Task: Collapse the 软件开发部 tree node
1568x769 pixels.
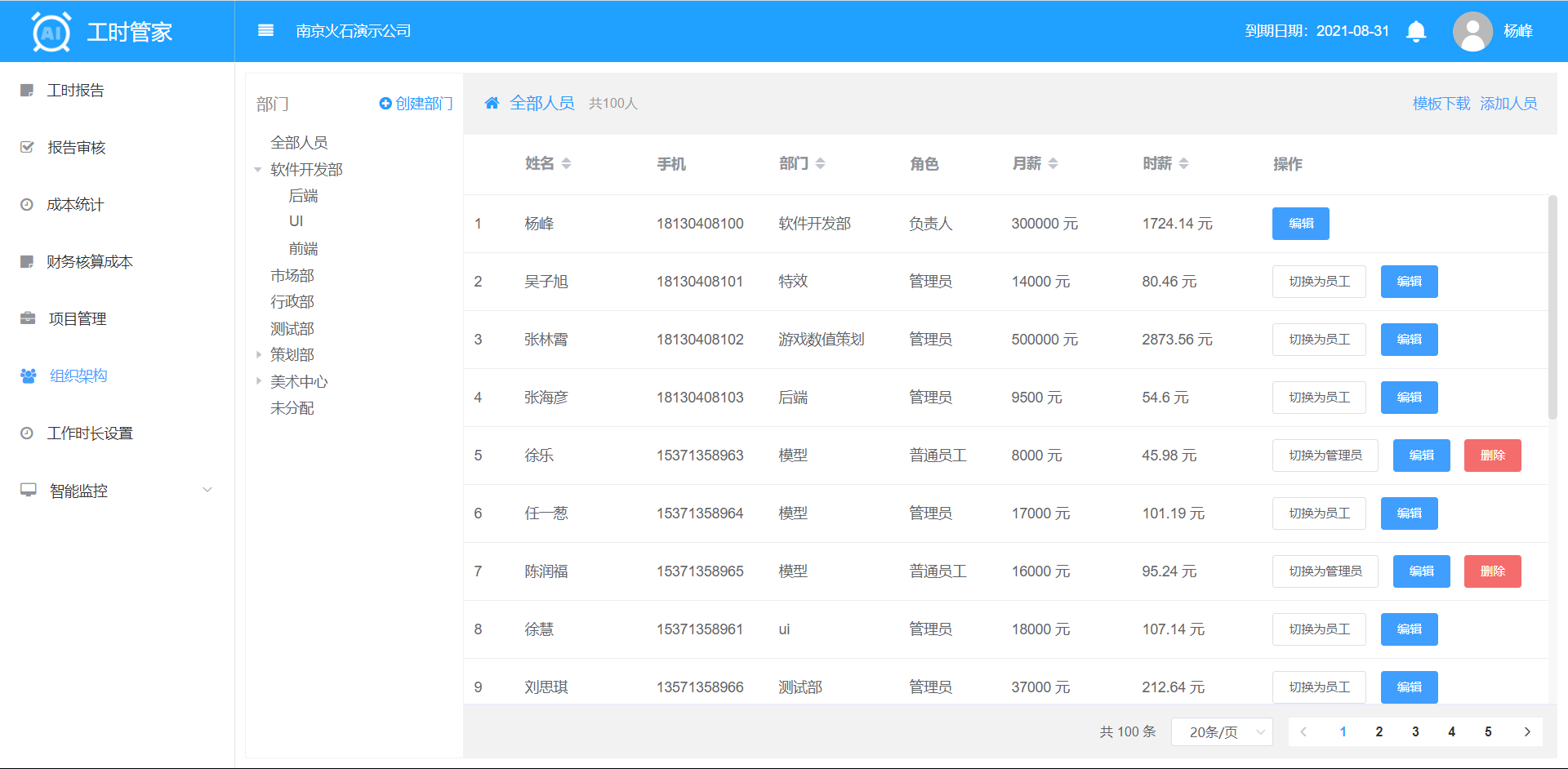Action: (x=258, y=170)
